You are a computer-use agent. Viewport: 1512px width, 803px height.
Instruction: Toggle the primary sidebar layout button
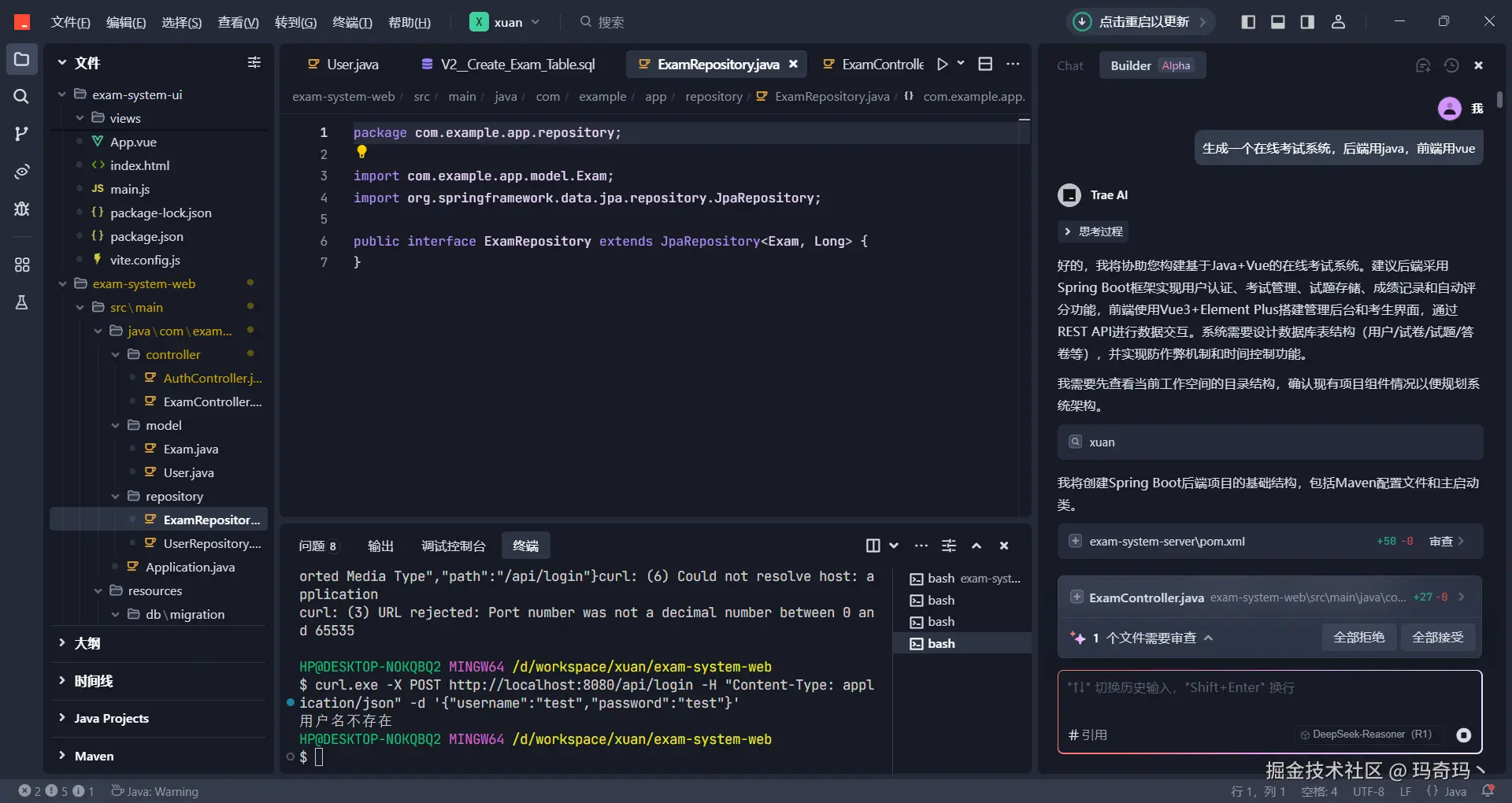1248,22
